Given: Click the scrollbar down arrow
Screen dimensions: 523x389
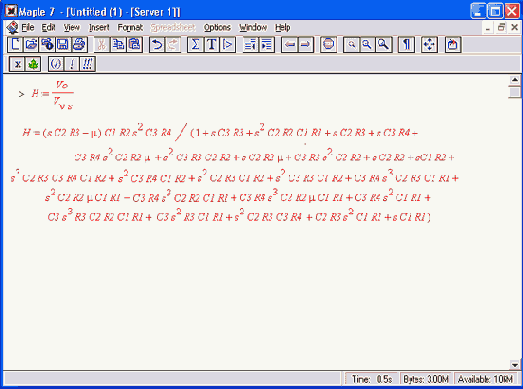Looking at the screenshot, I should point(515,365).
